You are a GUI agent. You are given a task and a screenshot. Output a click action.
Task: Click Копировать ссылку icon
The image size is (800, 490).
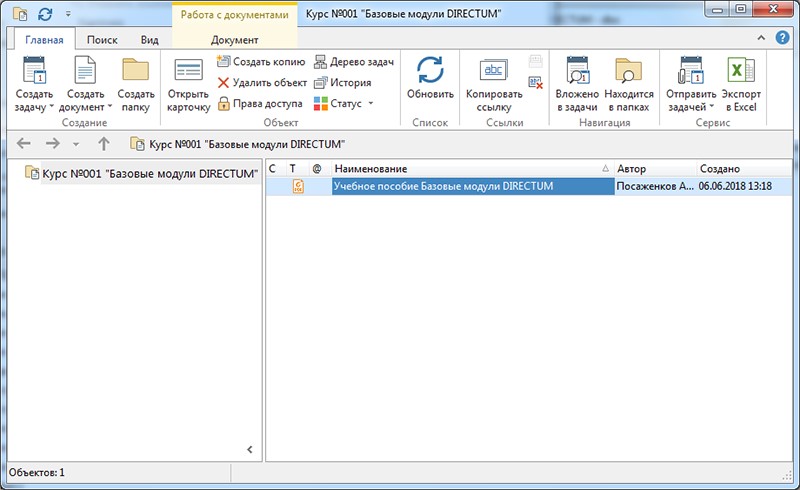(x=493, y=70)
